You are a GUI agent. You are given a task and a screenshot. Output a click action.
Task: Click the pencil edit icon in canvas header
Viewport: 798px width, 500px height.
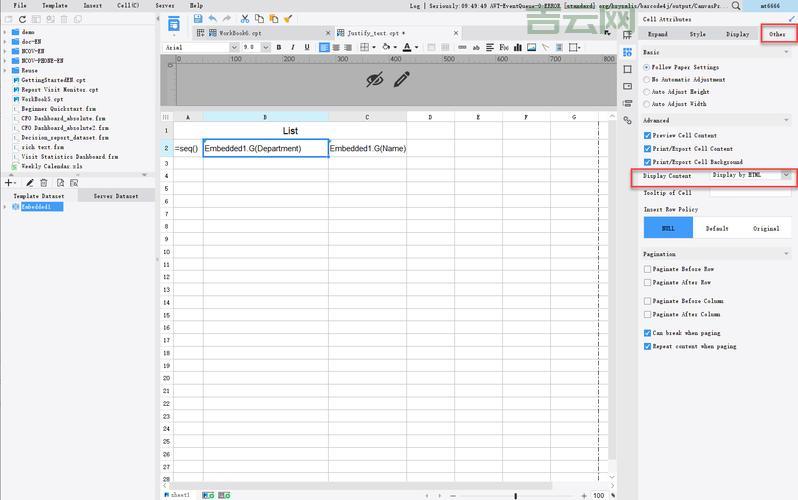click(402, 79)
